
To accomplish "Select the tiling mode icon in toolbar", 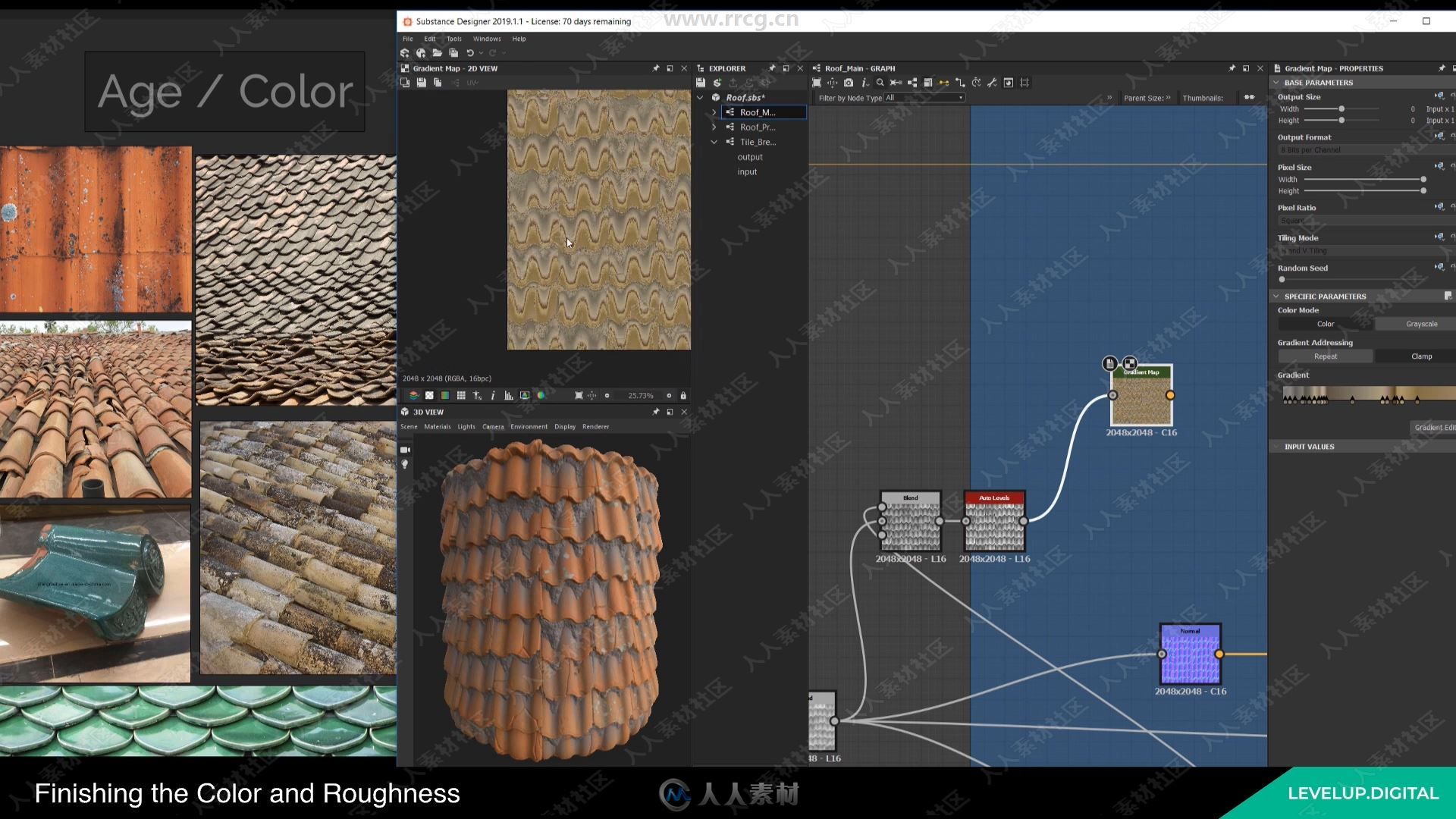I will [x=461, y=395].
